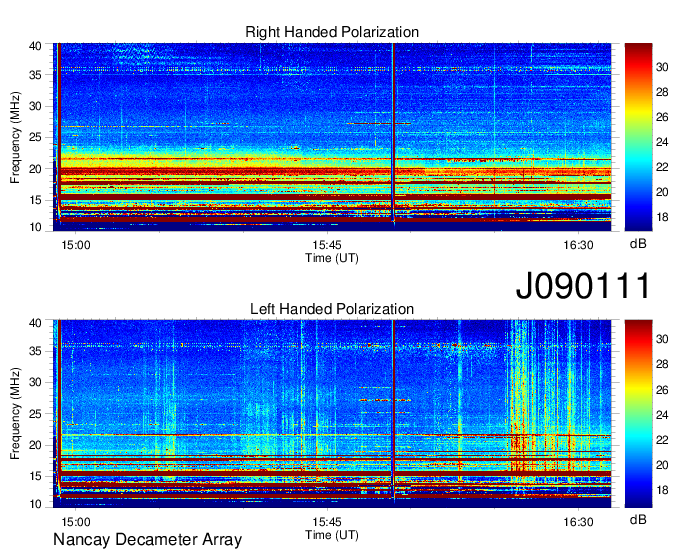Click the 18 dB label on top color bar
This screenshot has height=552, width=680.
(x=662, y=217)
